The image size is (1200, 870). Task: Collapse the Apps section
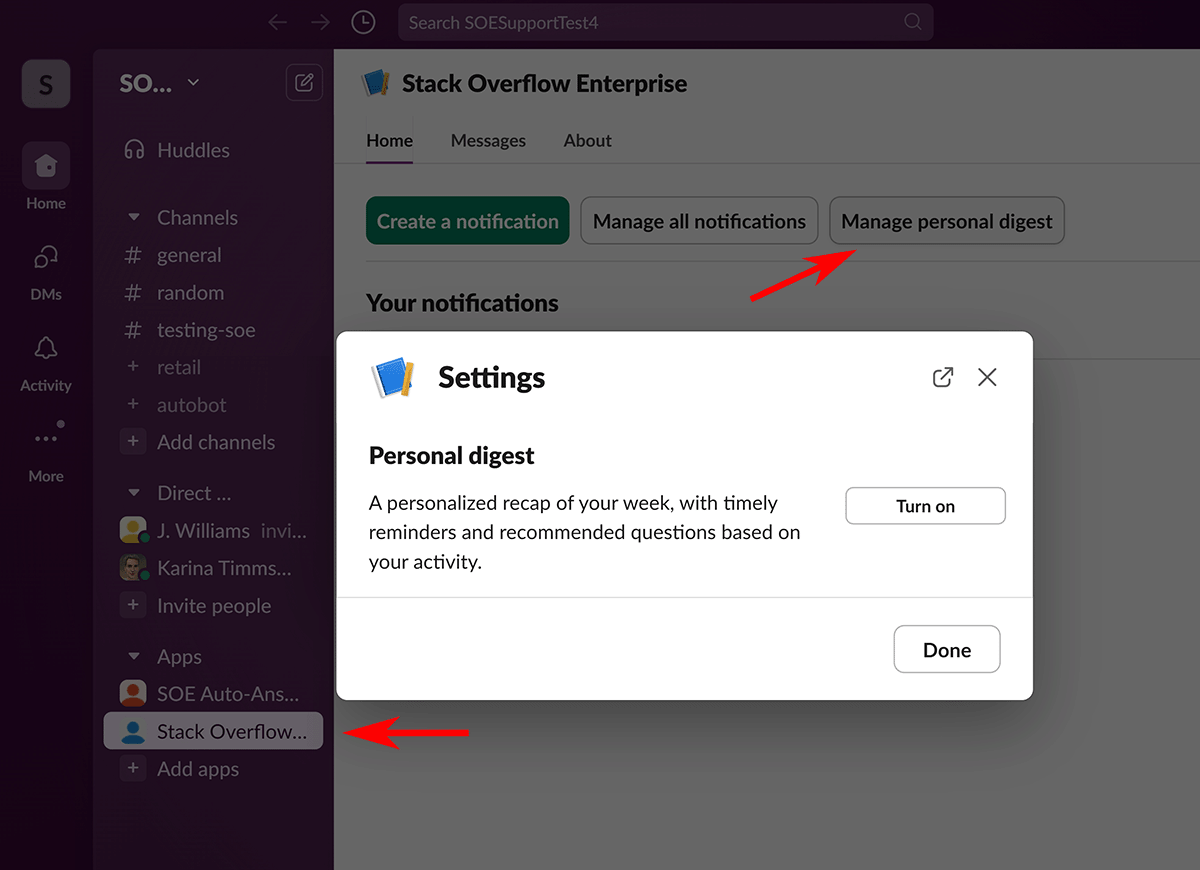[133, 657]
